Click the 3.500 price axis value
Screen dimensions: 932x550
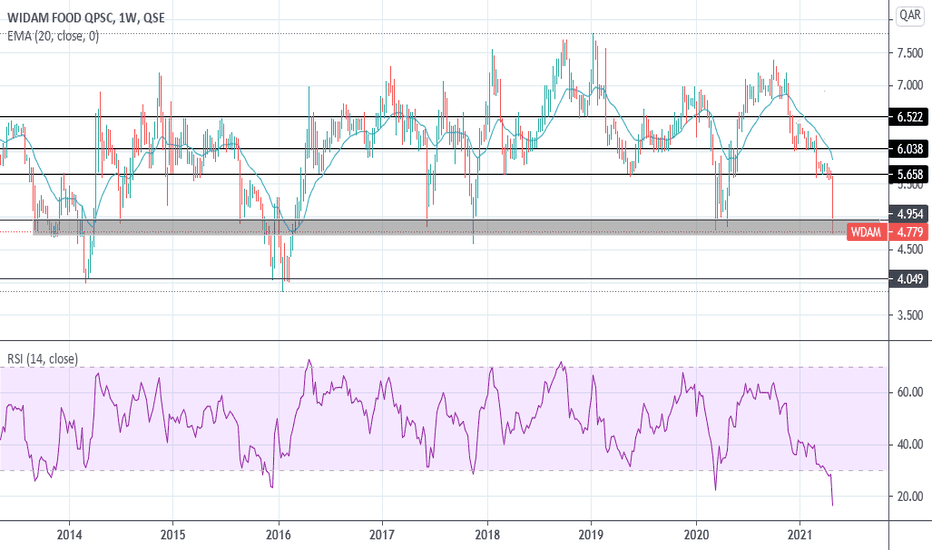[909, 315]
